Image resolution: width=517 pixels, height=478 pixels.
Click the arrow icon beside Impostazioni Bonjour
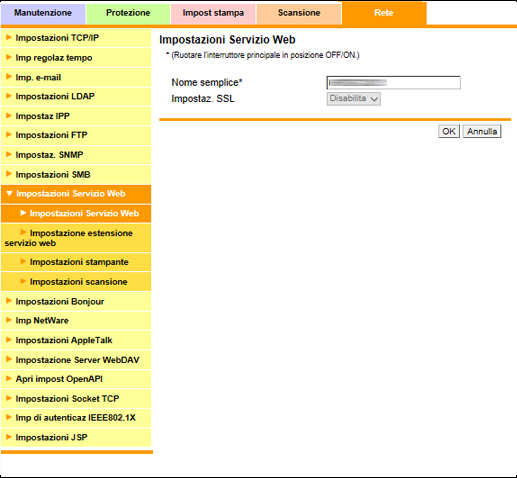9,301
